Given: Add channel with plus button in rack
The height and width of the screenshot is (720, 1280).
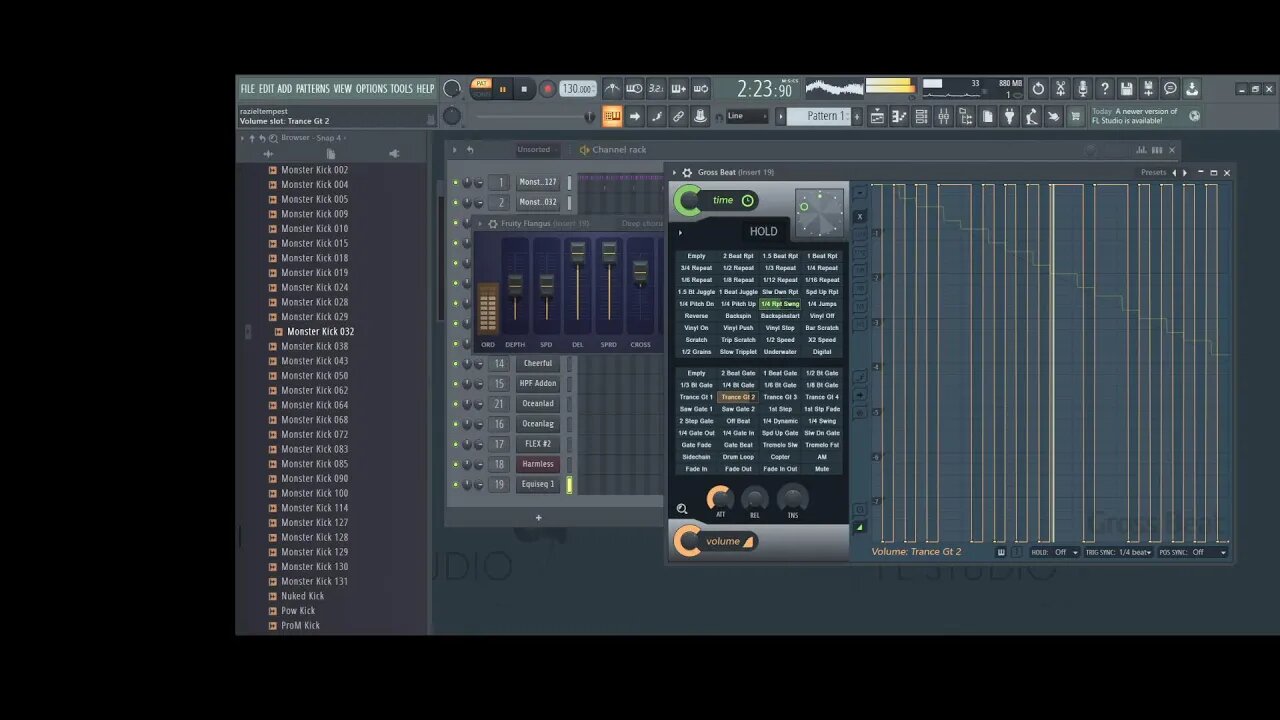Looking at the screenshot, I should coord(538,518).
